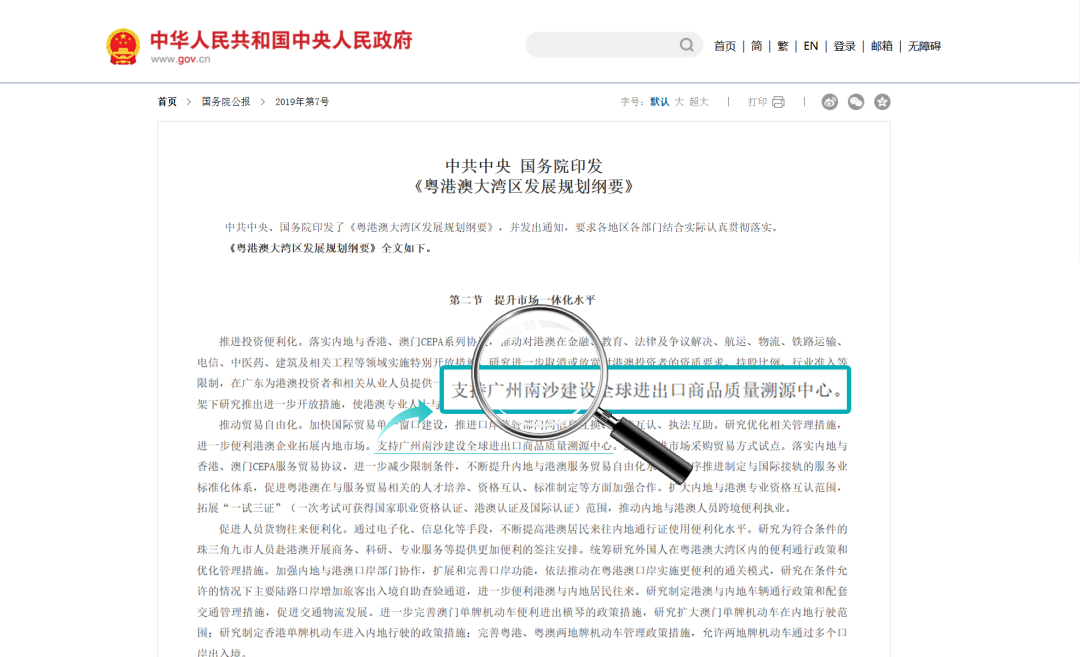Go to 首页 in the breadcrumb
The height and width of the screenshot is (657, 1080).
click(167, 102)
